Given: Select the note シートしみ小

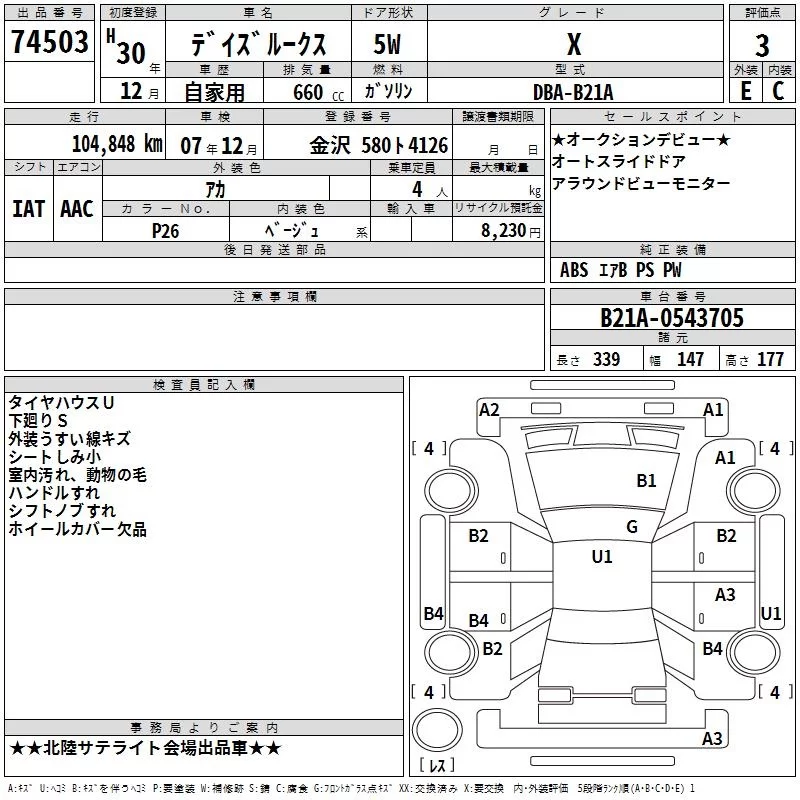Looking at the screenshot, I should (x=55, y=457).
